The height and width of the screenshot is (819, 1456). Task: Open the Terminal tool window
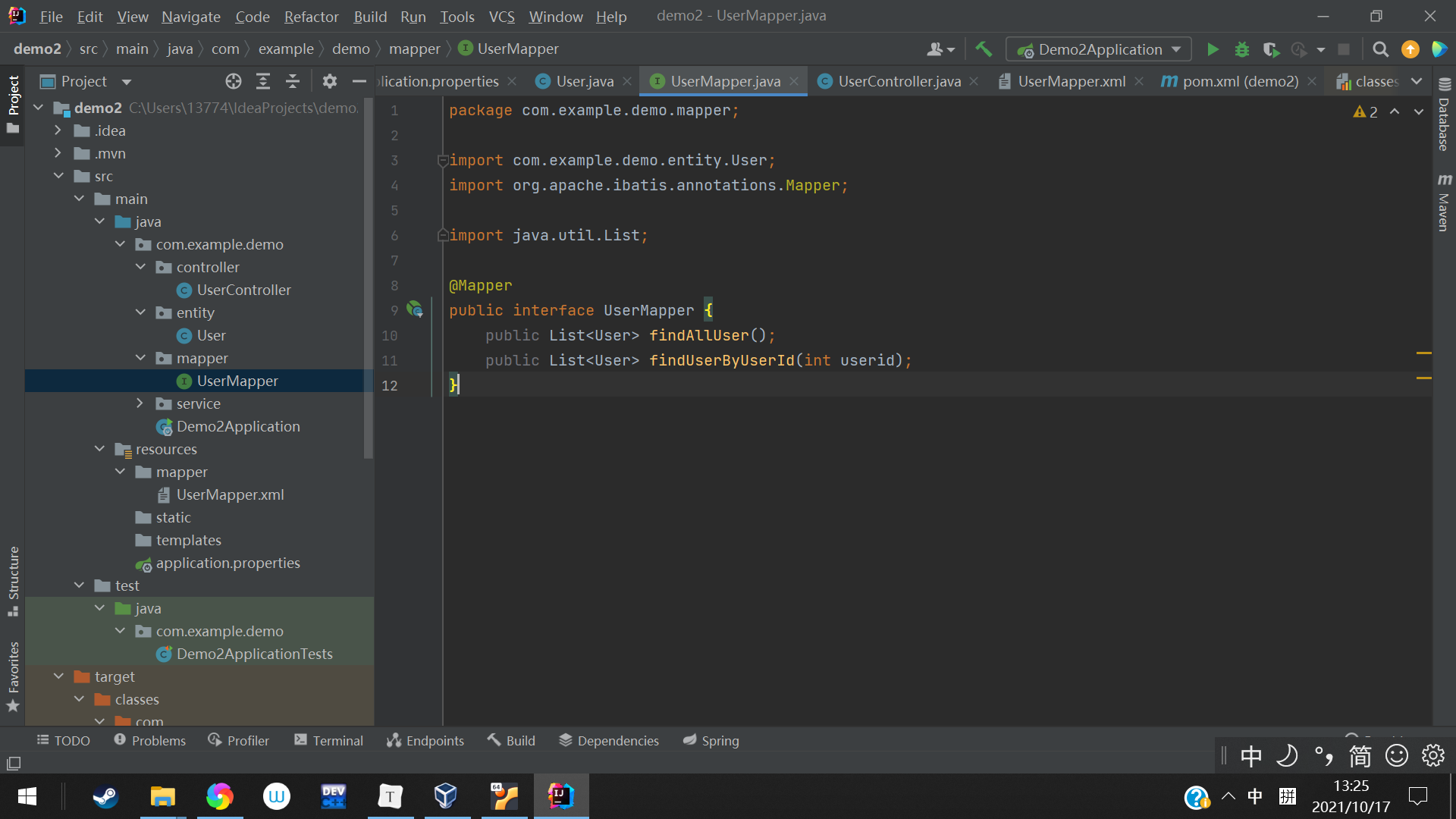click(328, 741)
